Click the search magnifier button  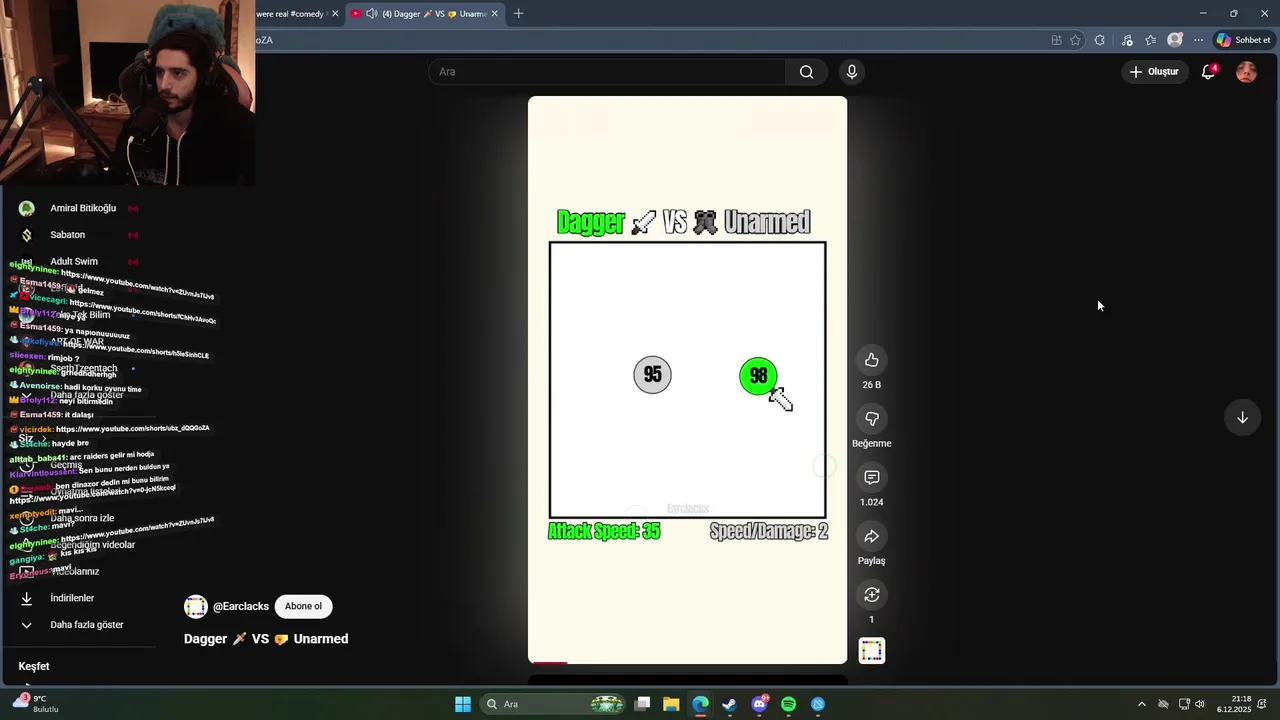[806, 72]
